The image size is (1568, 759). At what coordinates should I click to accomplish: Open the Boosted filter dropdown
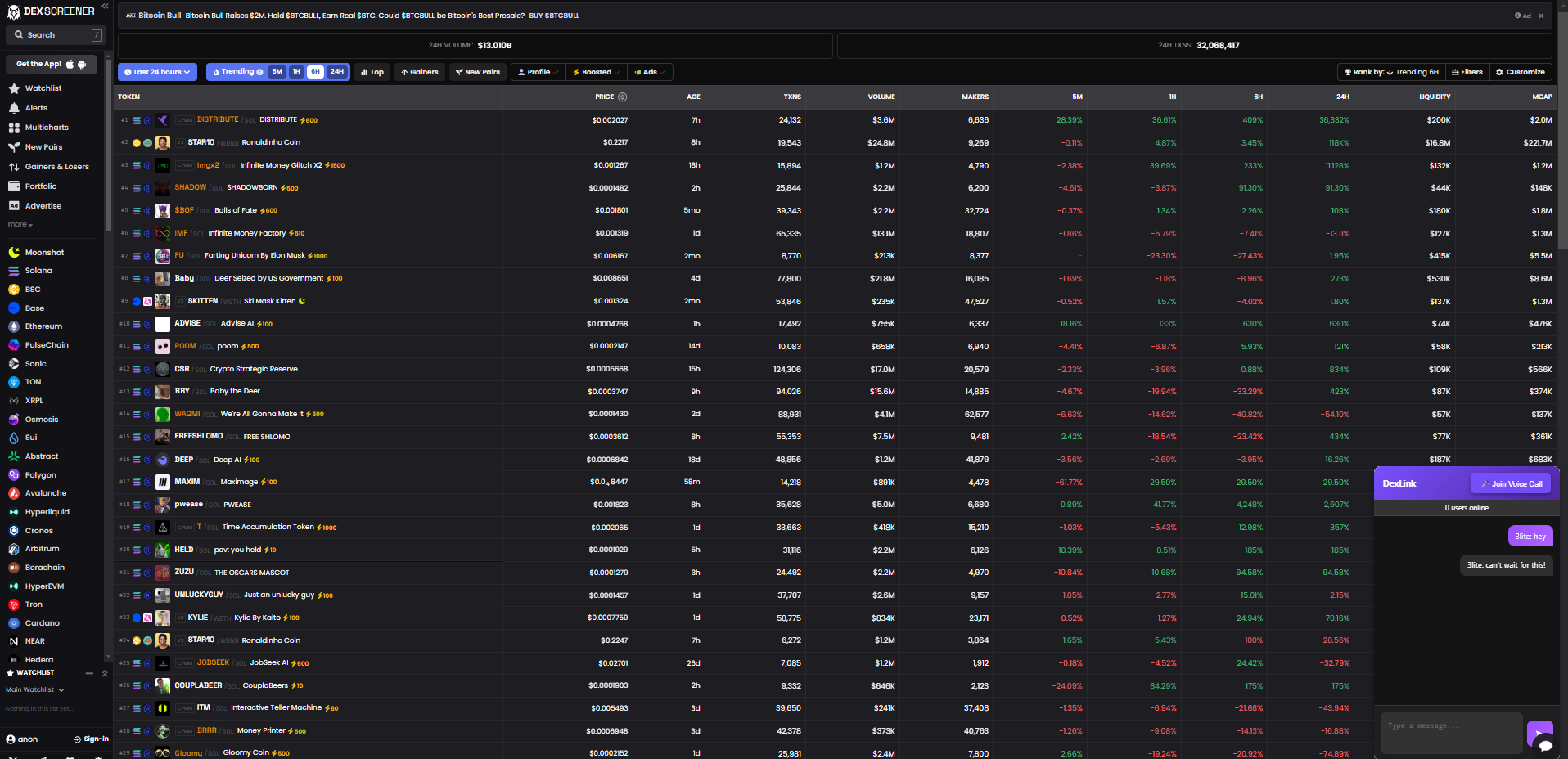[x=597, y=72]
